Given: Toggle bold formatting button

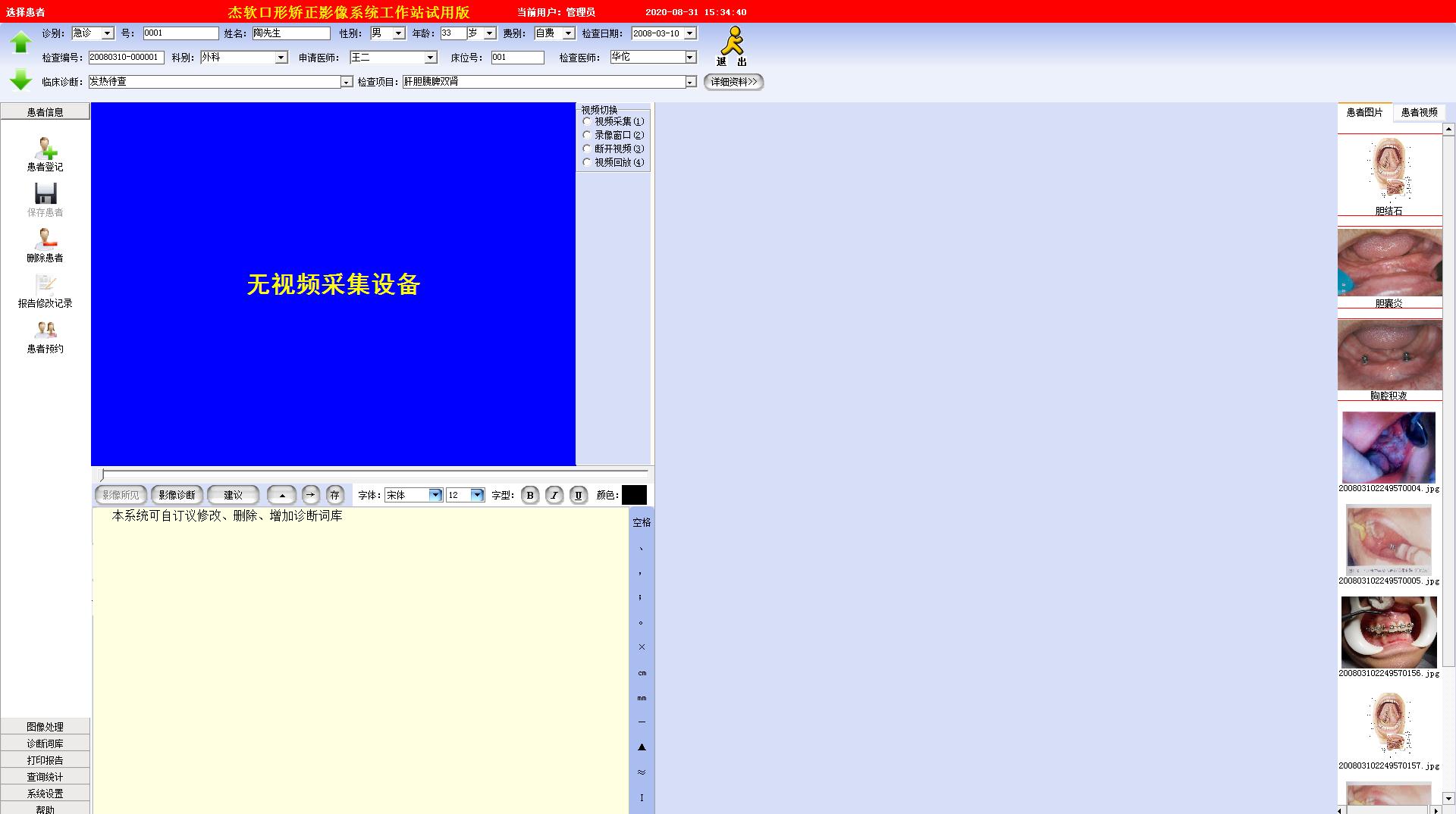Looking at the screenshot, I should click(x=530, y=495).
